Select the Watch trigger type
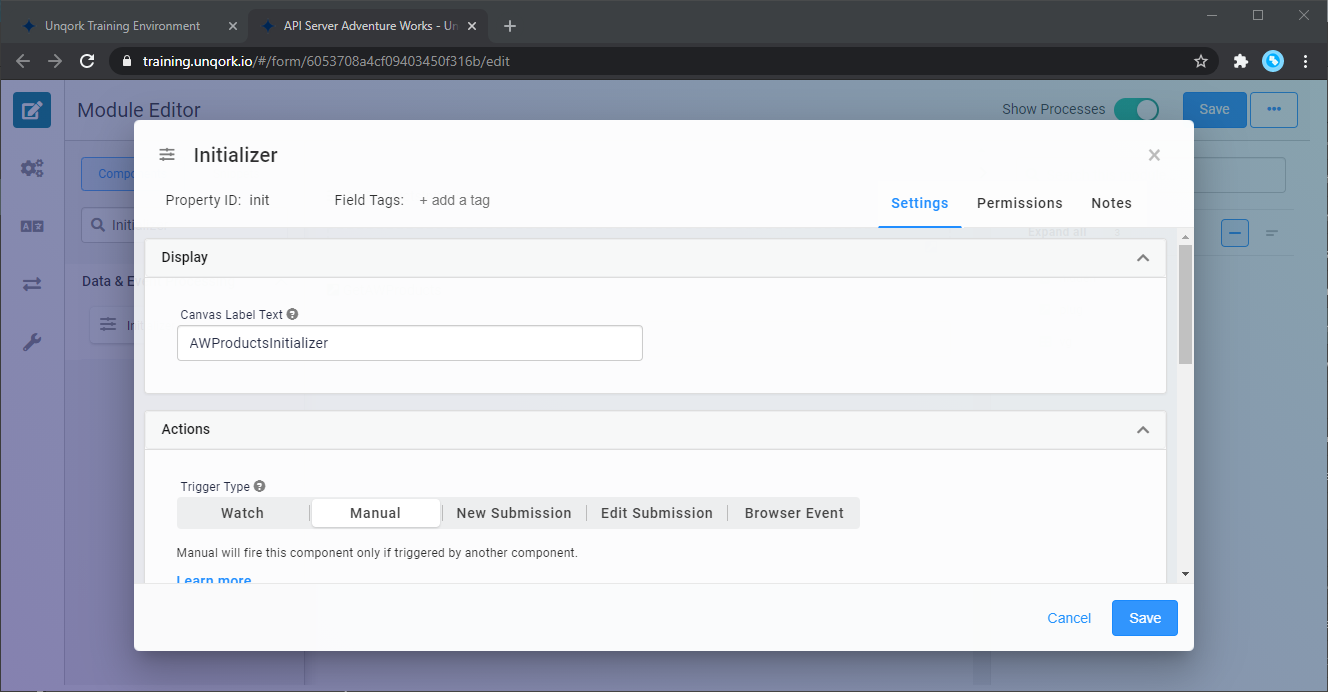 243,513
